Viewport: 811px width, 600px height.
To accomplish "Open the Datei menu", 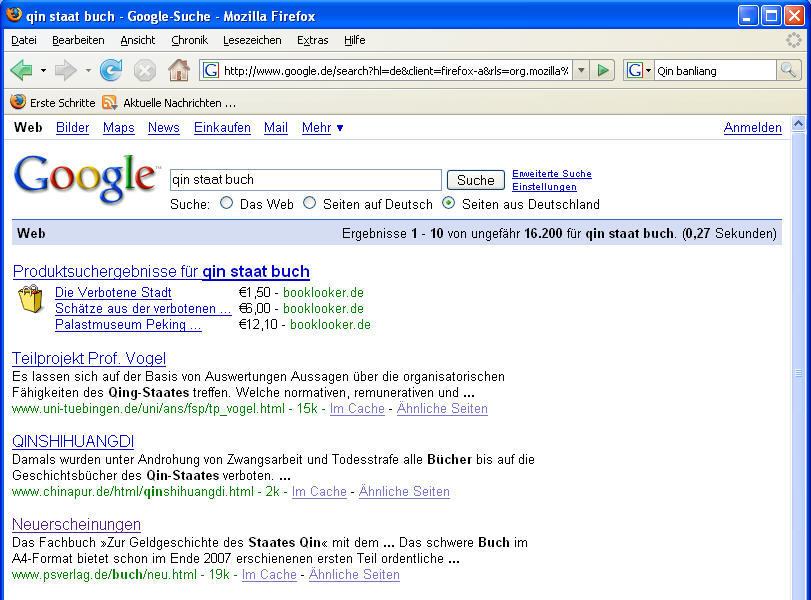I will (24, 40).
